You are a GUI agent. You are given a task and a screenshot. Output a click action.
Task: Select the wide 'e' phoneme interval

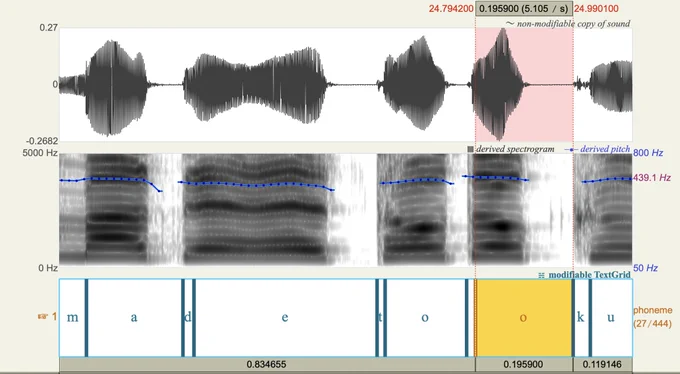coord(285,318)
